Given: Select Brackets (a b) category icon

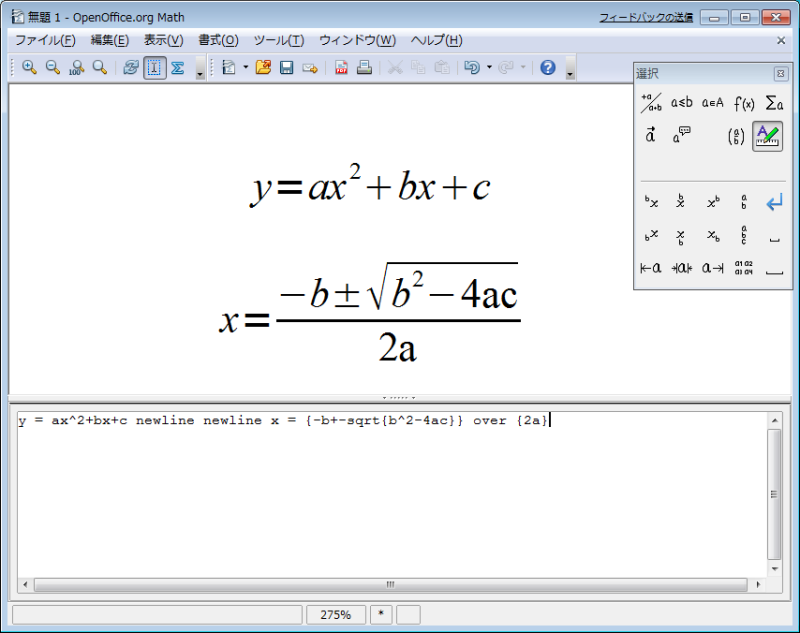Looking at the screenshot, I should tap(736, 136).
